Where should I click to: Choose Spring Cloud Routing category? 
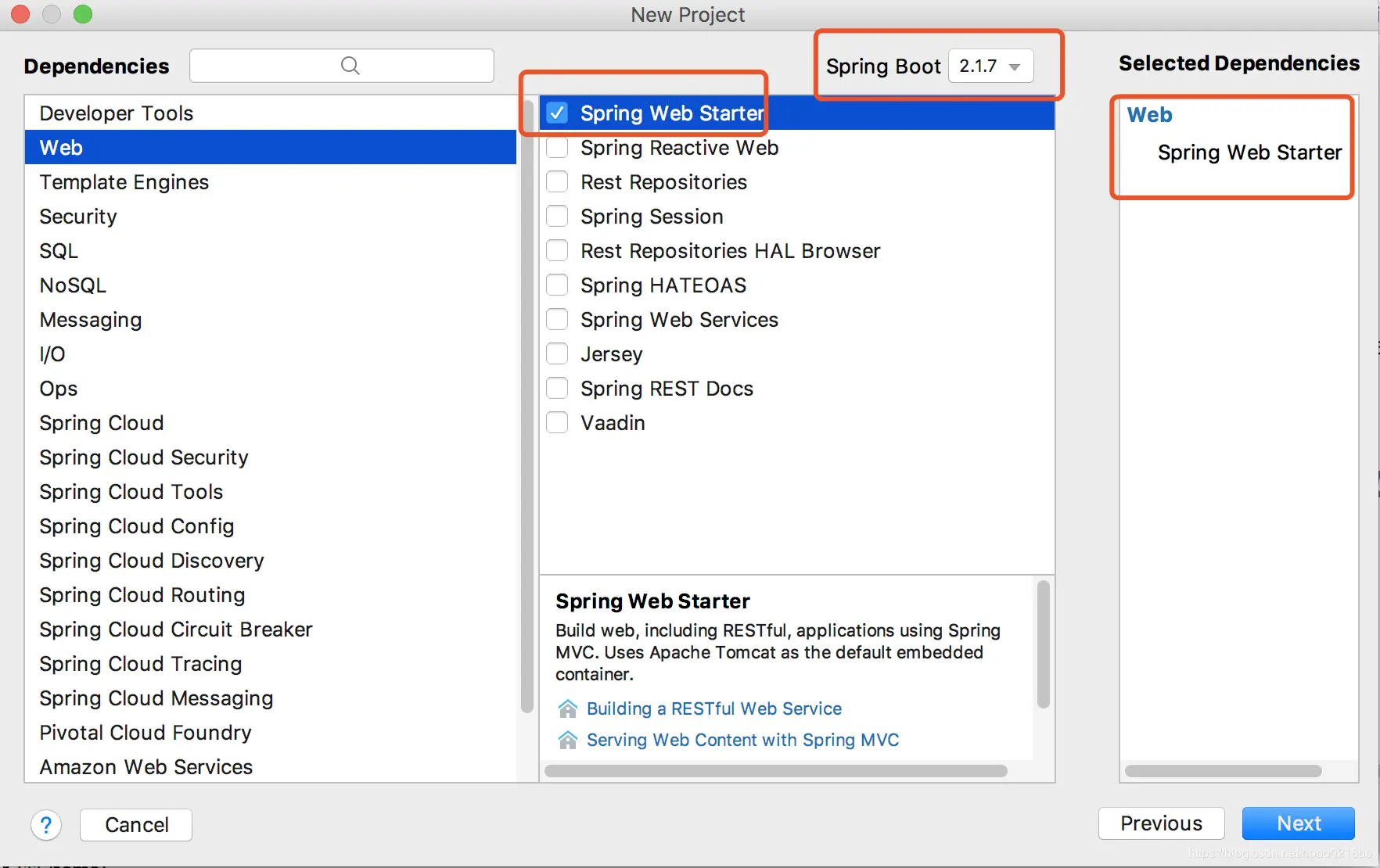[271, 595]
